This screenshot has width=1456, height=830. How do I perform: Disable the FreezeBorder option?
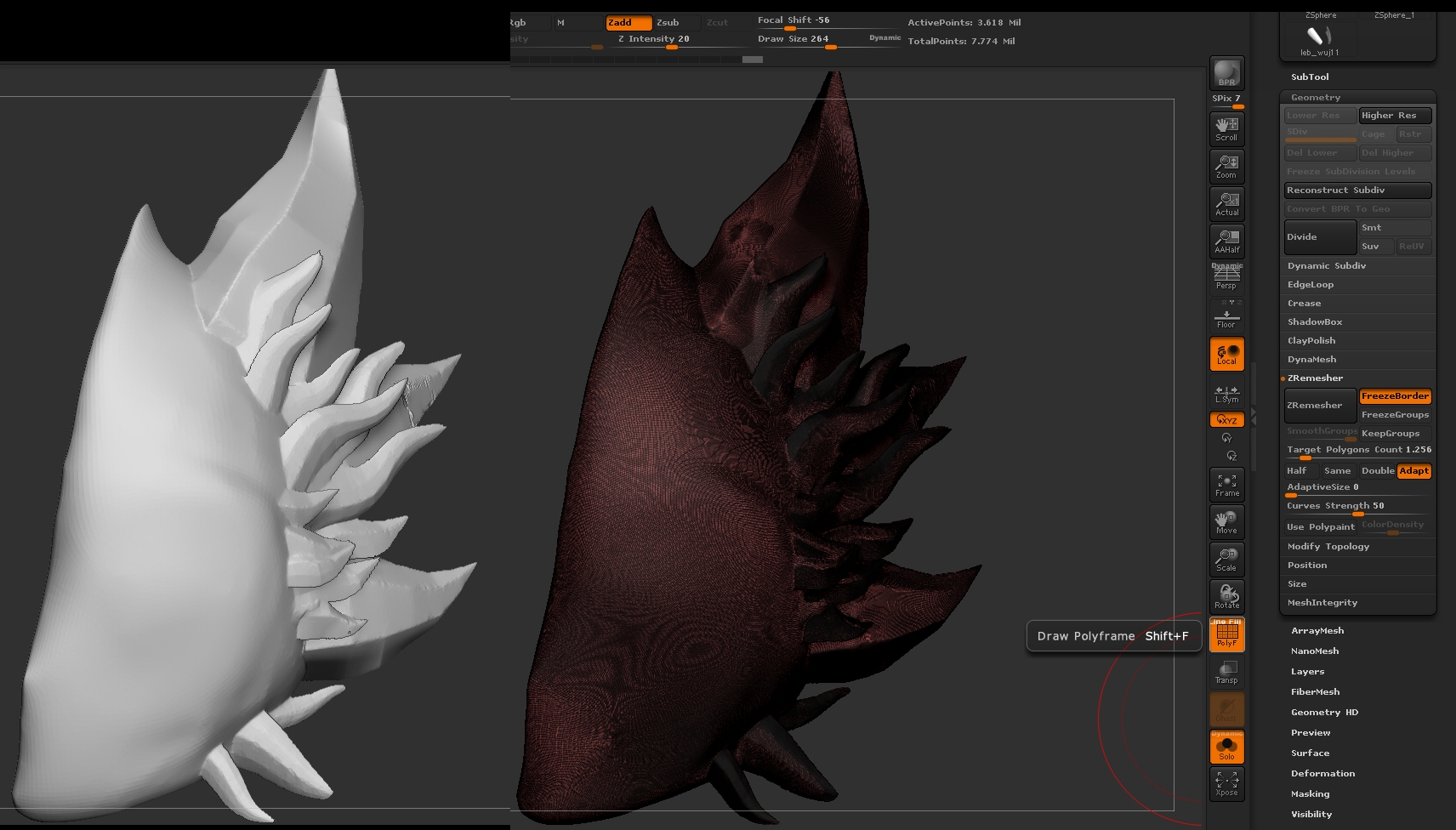coord(1395,396)
